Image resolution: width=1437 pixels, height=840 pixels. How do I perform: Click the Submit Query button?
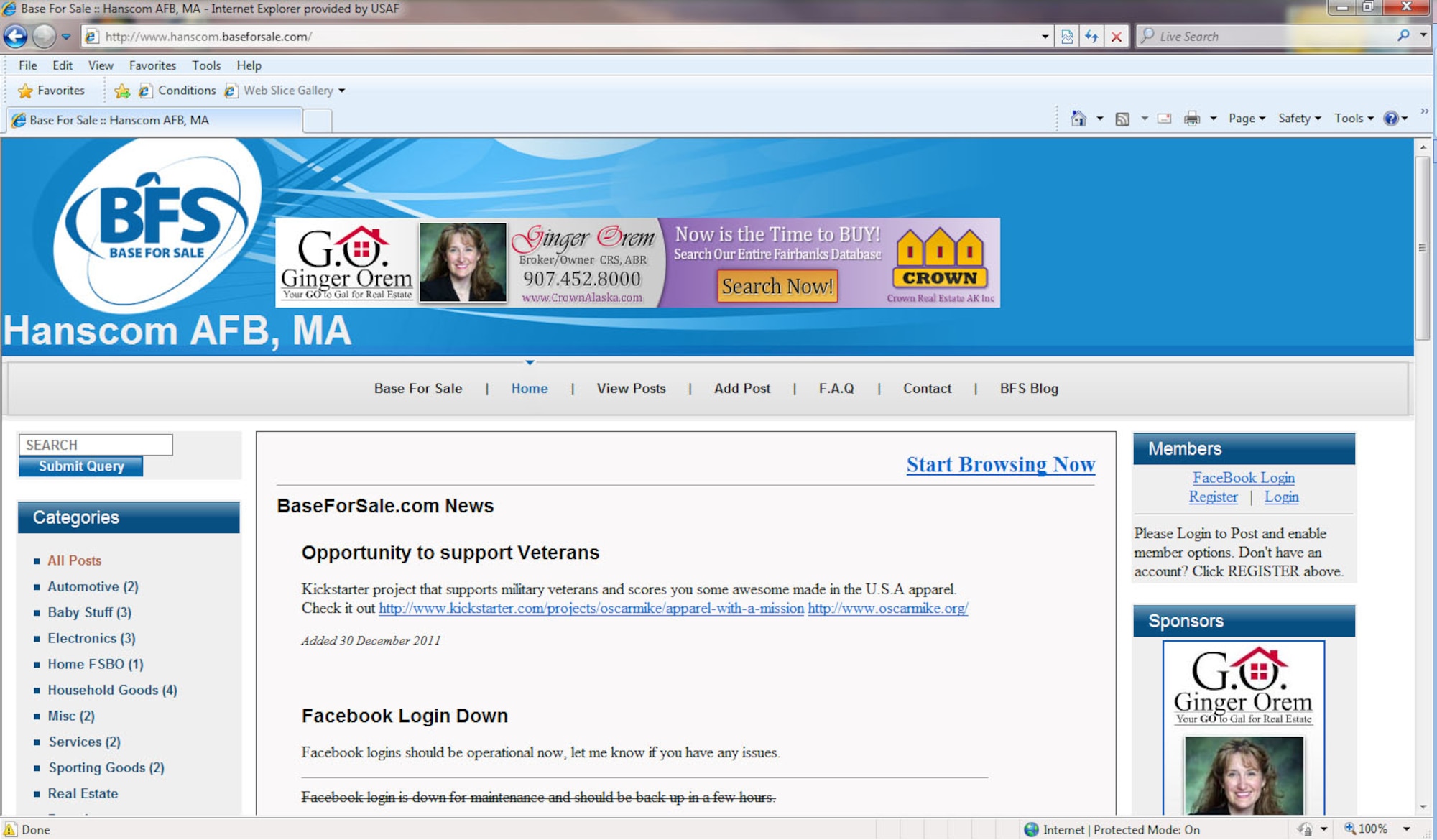(81, 466)
